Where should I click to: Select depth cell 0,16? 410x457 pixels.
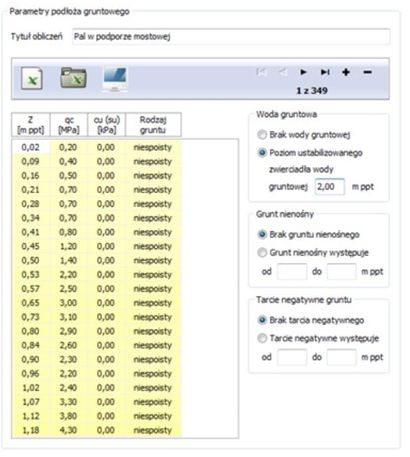point(30,175)
